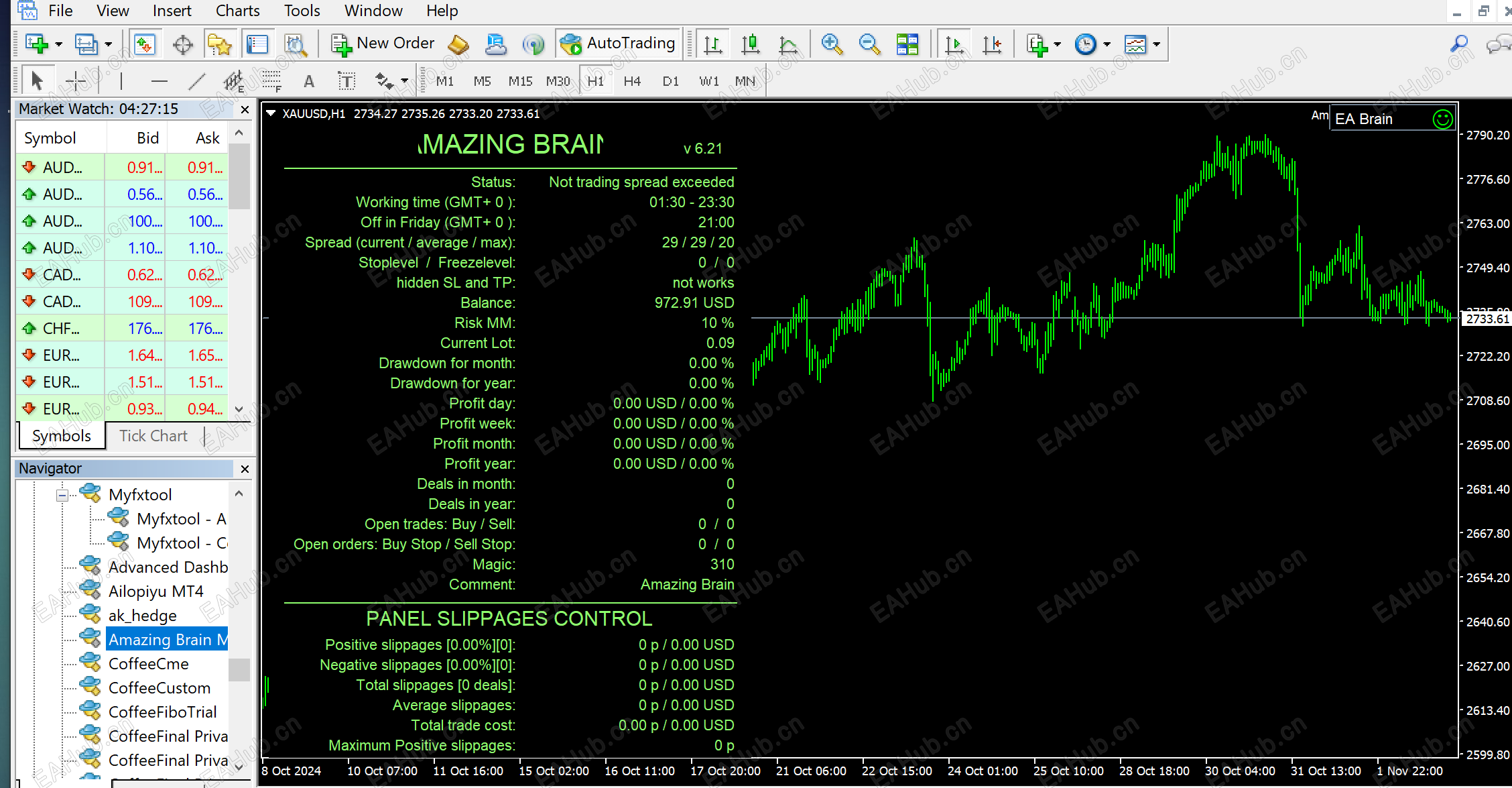The height and width of the screenshot is (788, 1512).
Task: Enable chart shift icon
Action: coord(992,44)
